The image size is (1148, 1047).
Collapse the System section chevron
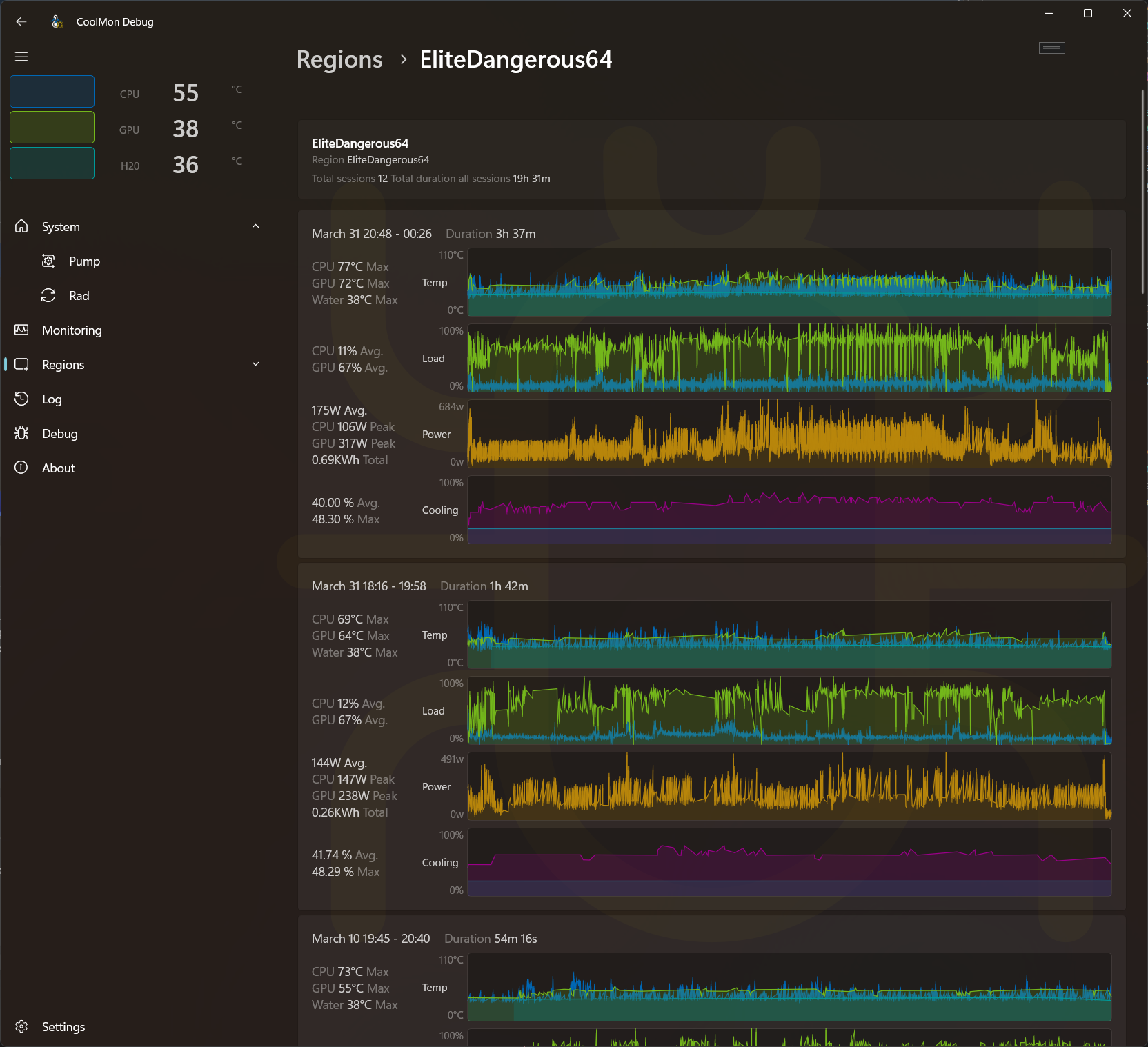click(255, 226)
